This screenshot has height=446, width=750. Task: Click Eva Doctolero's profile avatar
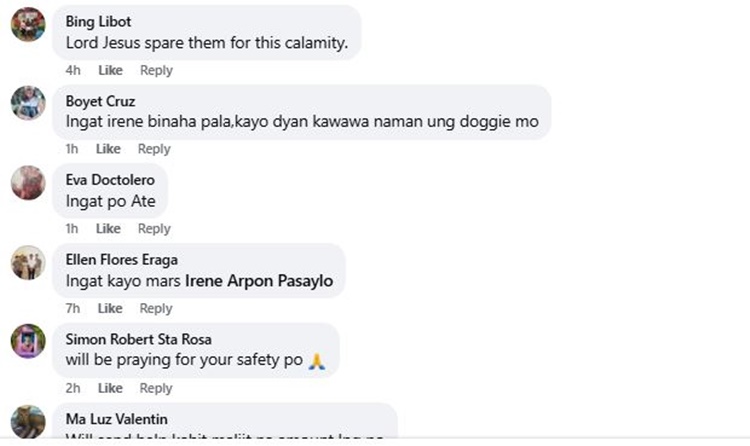pos(28,183)
